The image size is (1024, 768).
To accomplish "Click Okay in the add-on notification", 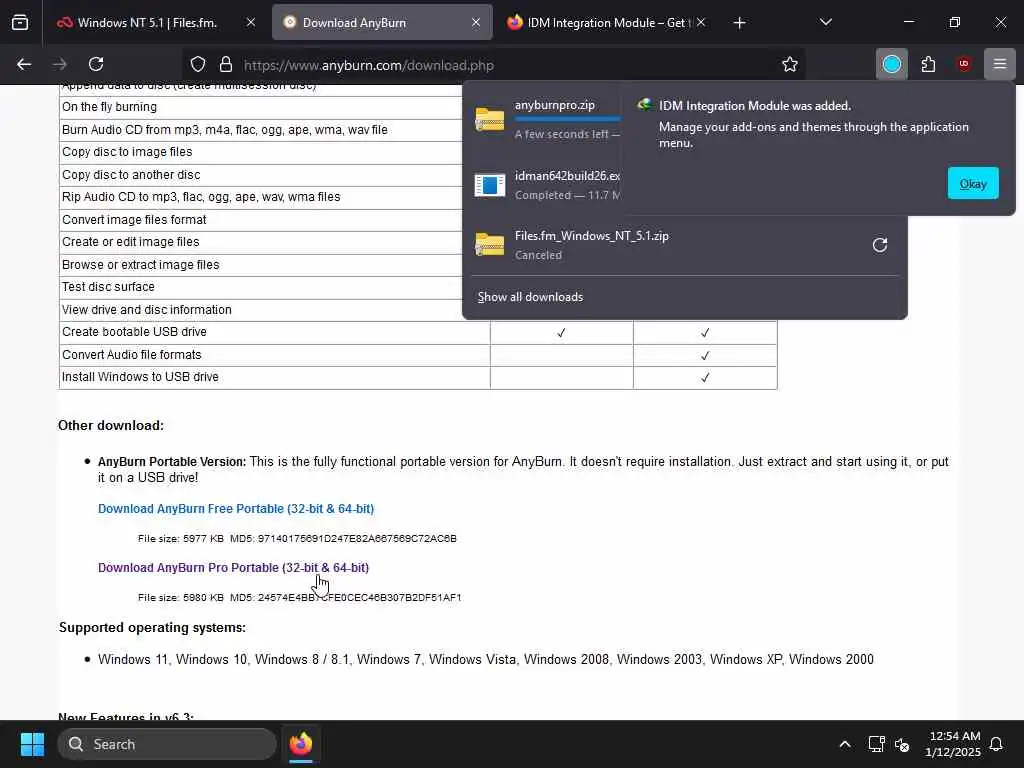I will 972,184.
